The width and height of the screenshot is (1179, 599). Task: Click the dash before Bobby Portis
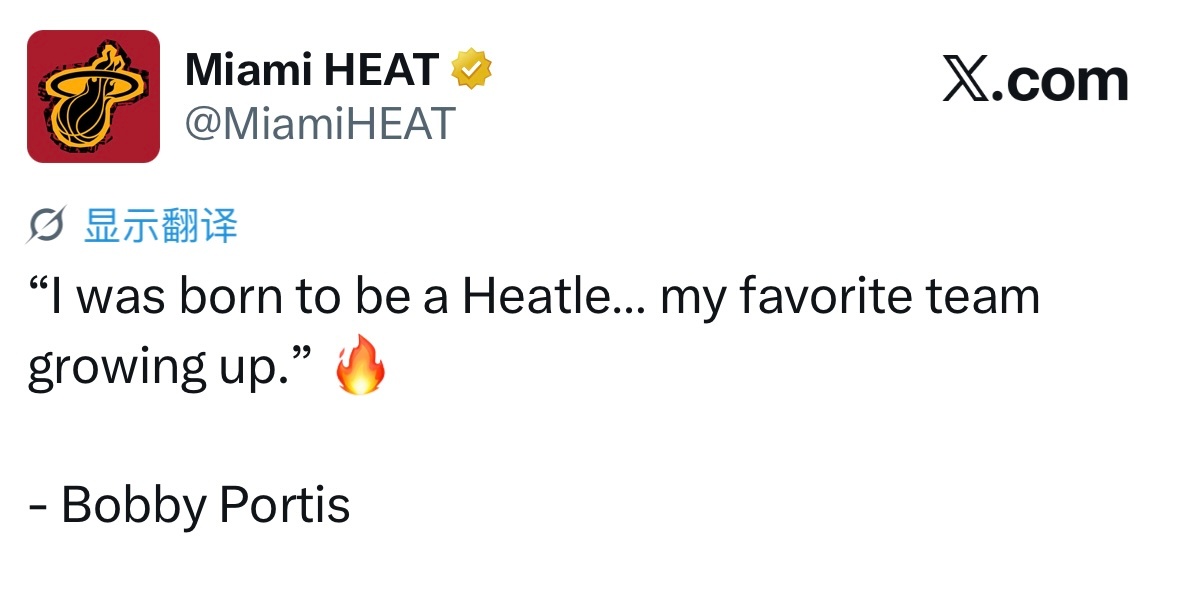click(38, 507)
